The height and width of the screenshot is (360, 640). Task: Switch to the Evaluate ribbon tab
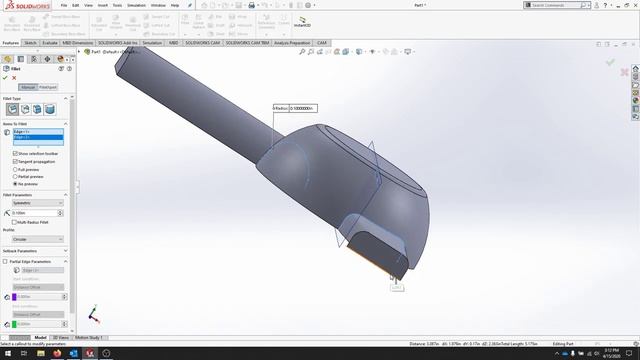(x=50, y=43)
